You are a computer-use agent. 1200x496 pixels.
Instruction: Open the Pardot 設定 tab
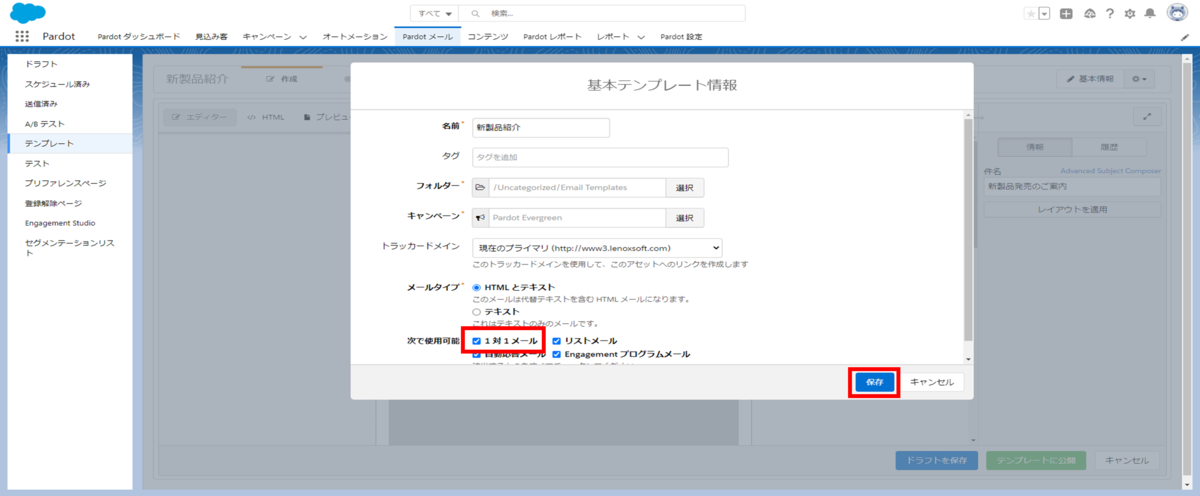682,37
